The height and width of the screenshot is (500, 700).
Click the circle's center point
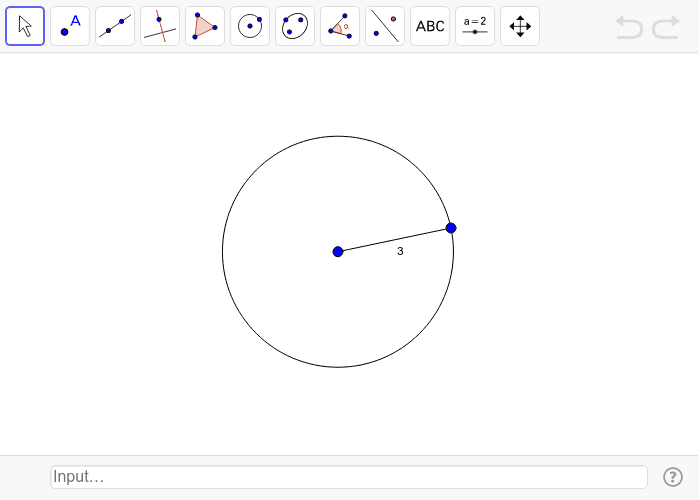click(x=338, y=252)
